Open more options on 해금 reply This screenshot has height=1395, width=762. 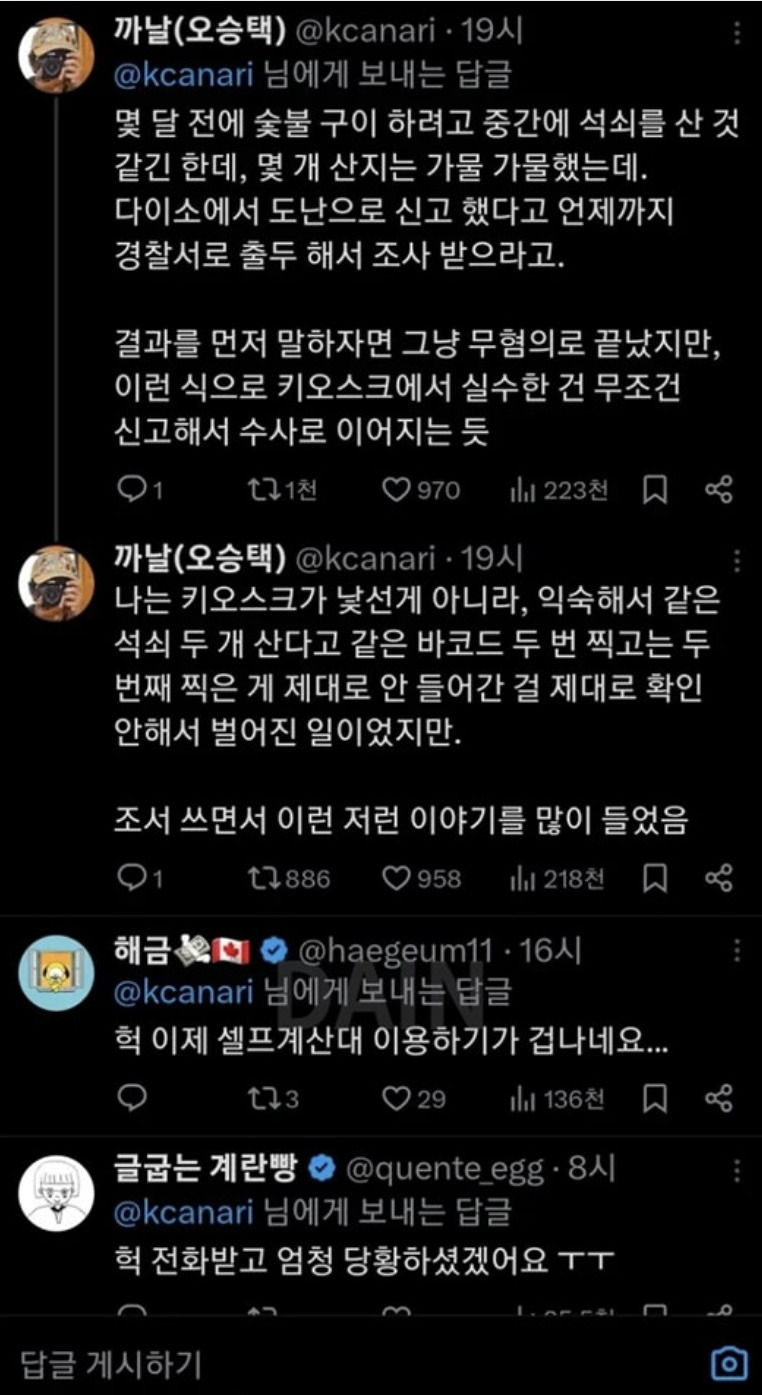point(737,950)
